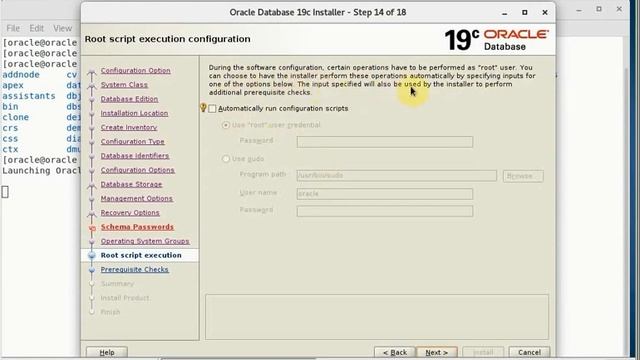Open Schema Passwords step
This screenshot has height=360, width=640.
click(x=137, y=227)
